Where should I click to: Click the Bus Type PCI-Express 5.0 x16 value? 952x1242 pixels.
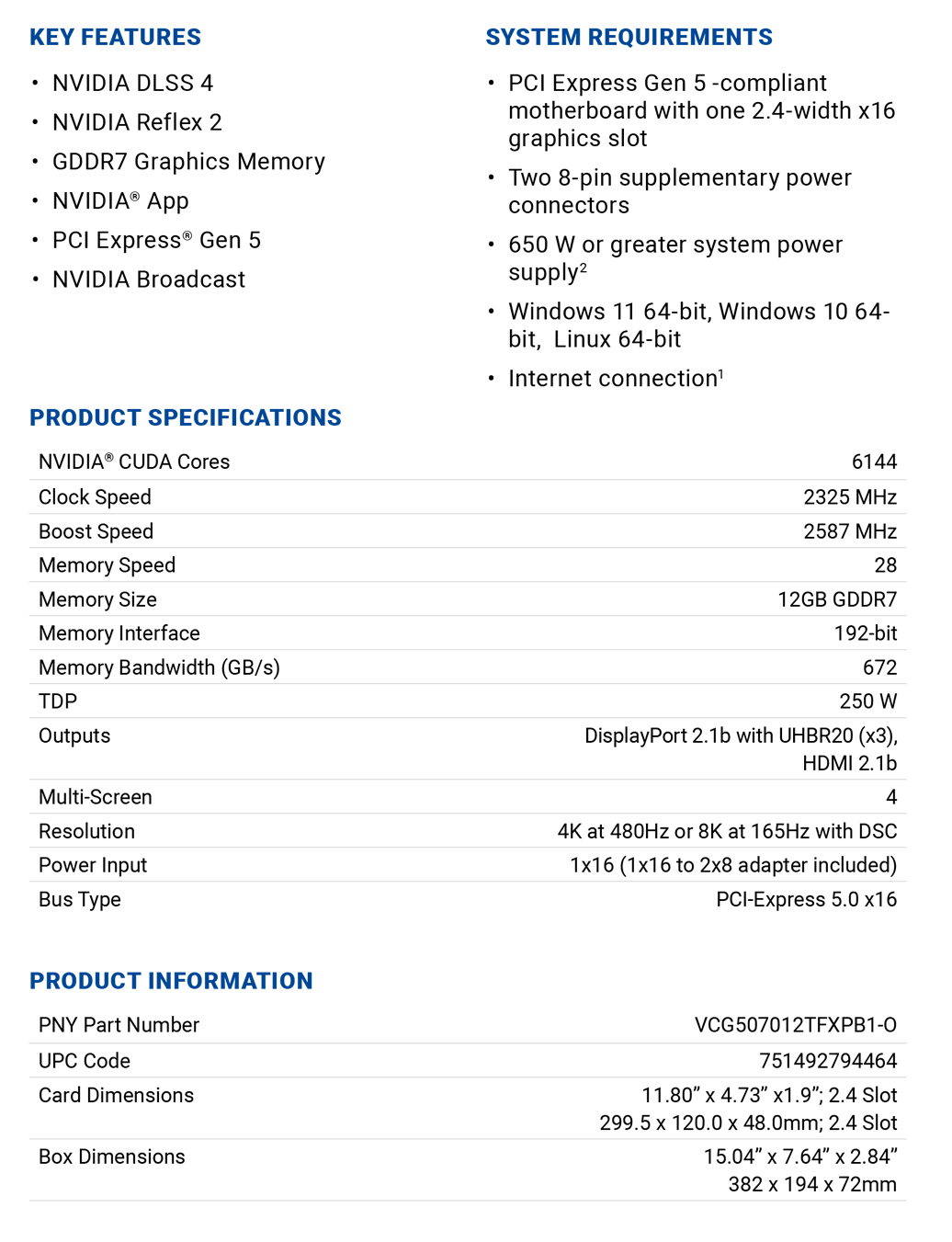(x=807, y=899)
